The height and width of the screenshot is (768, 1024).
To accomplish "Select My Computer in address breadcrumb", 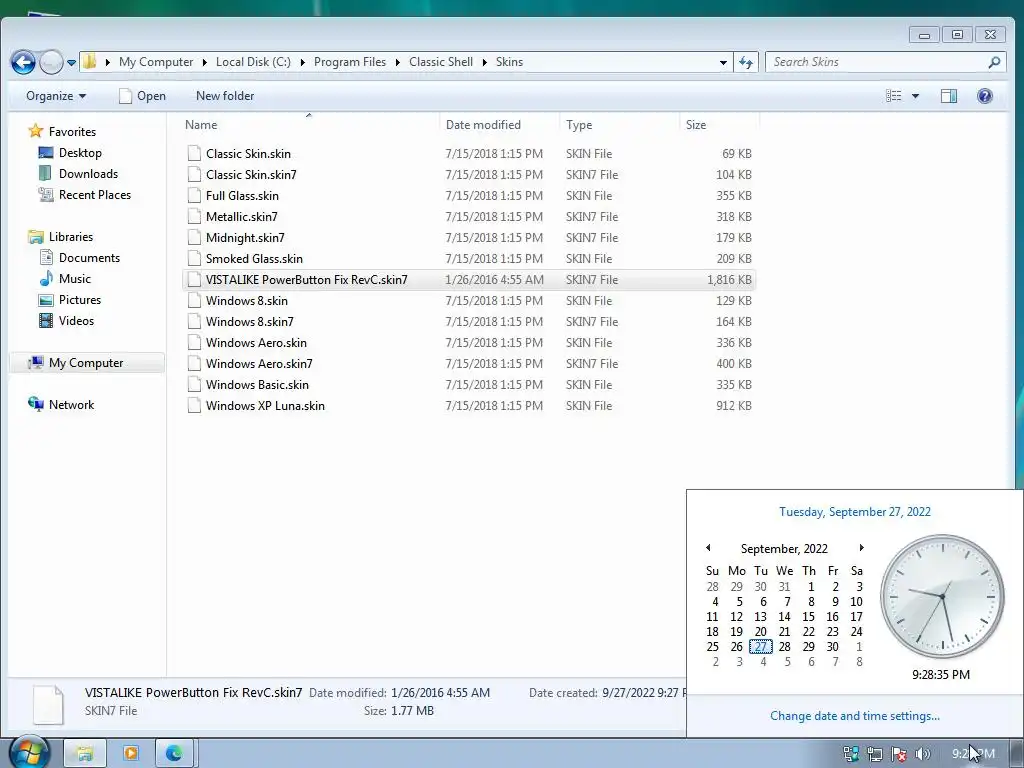I will tap(156, 62).
